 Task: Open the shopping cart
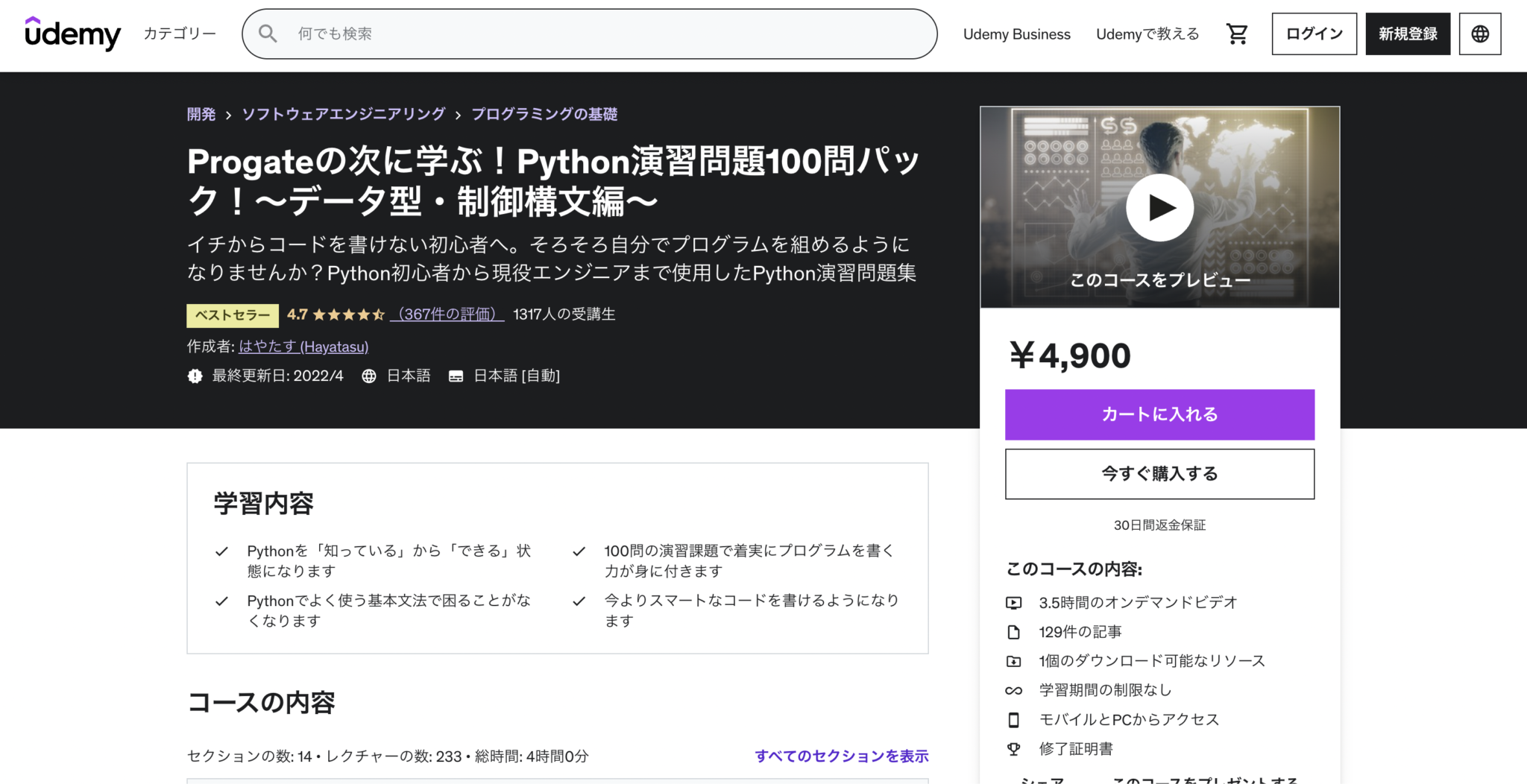[1237, 33]
